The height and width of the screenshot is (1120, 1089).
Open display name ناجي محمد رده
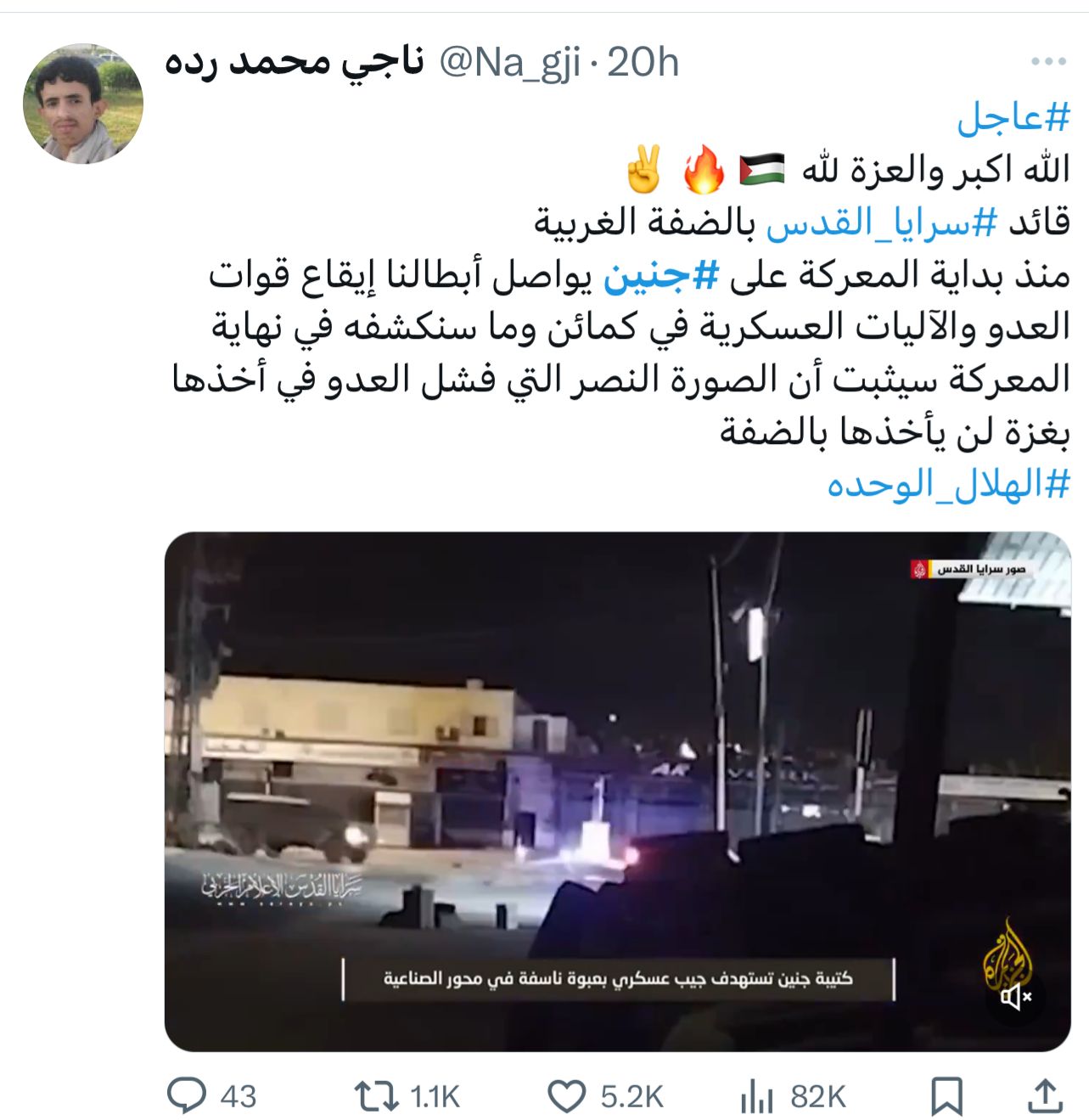(x=295, y=63)
